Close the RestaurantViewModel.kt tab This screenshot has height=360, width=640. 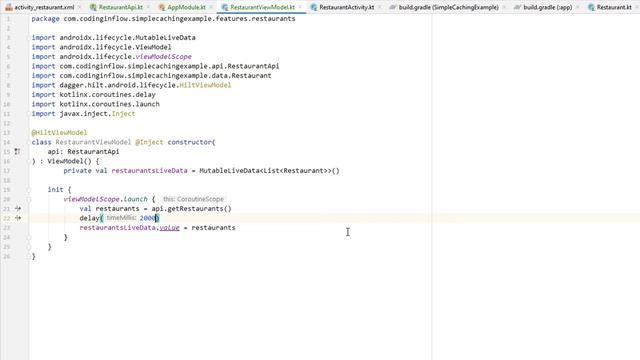click(300, 7)
